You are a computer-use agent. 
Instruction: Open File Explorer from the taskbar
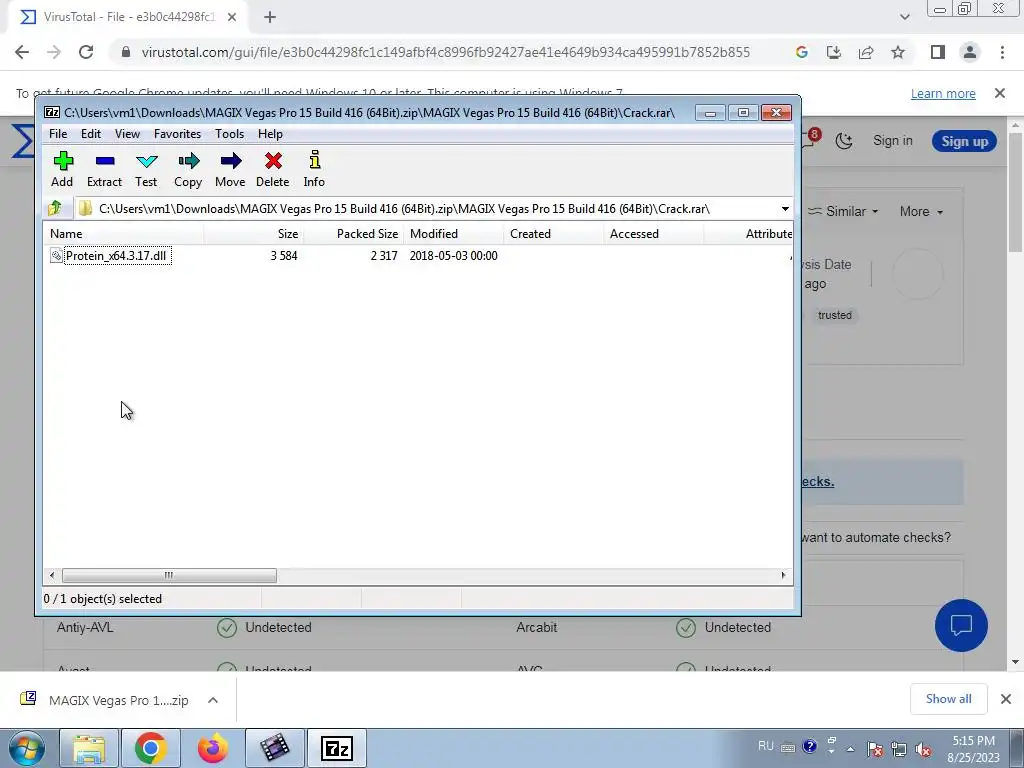pos(89,748)
